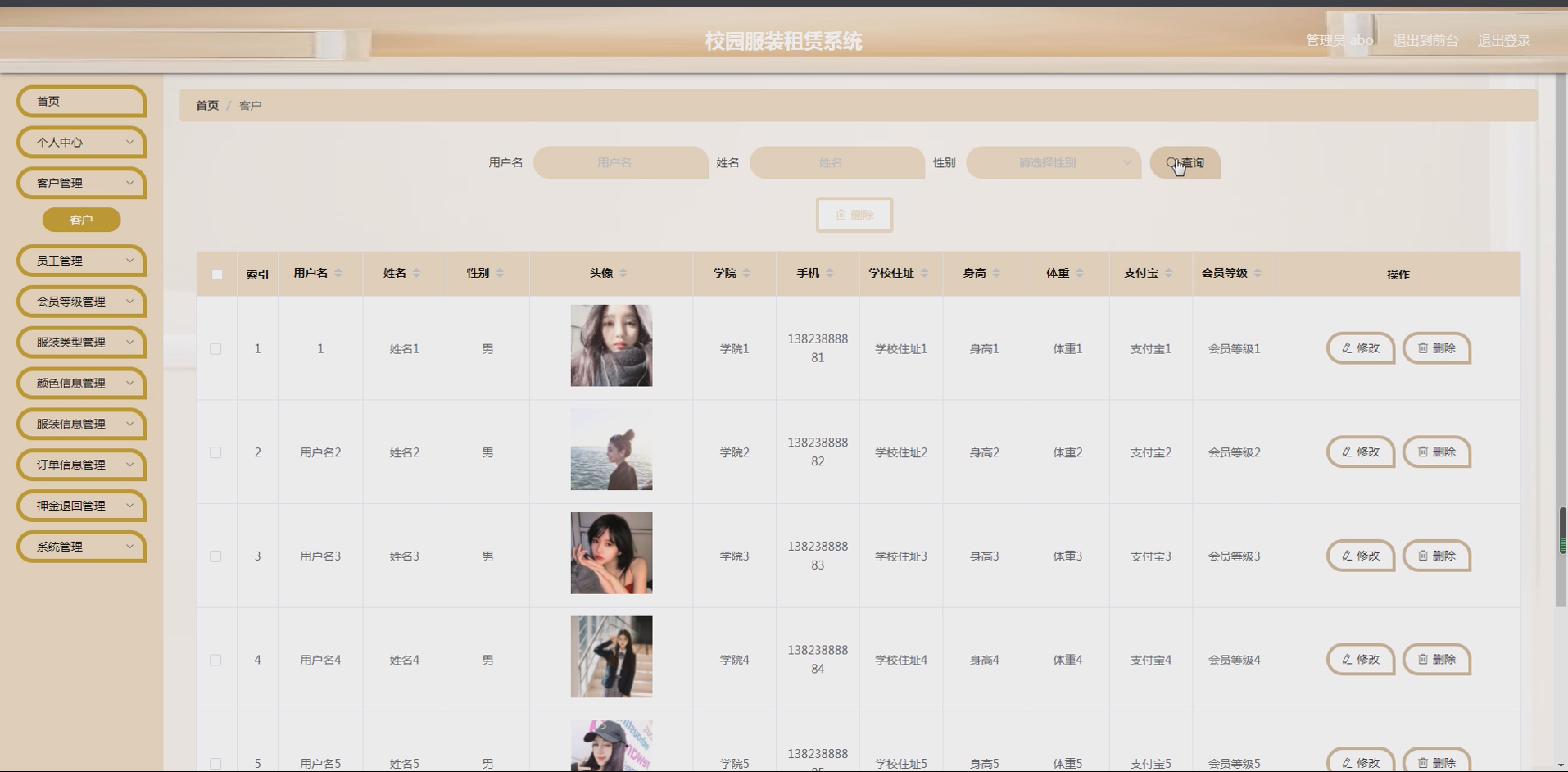1568x772 pixels.
Task: Sort table by 体重 column arrows
Action: pos(1080,274)
